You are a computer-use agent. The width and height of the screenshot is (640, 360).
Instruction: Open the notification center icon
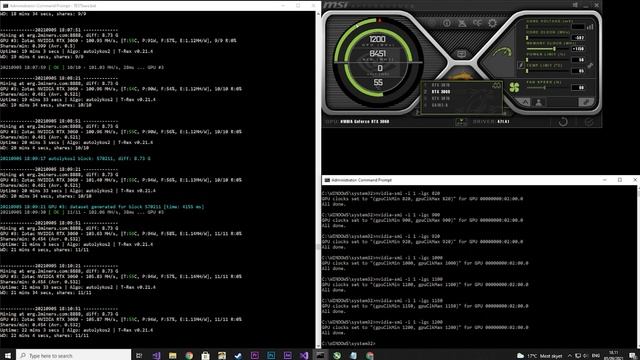(632, 356)
